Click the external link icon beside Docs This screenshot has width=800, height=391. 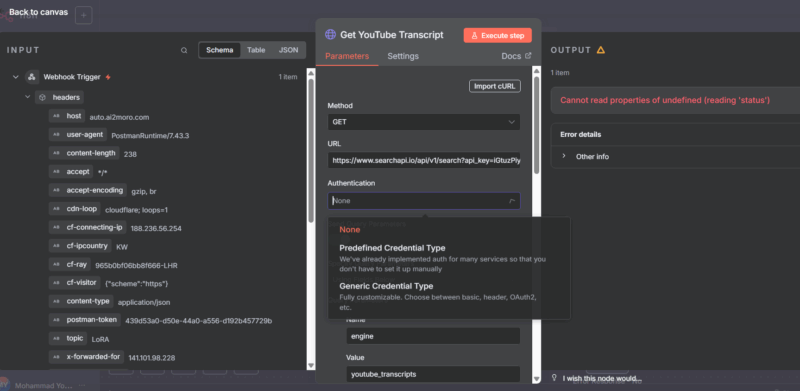528,56
